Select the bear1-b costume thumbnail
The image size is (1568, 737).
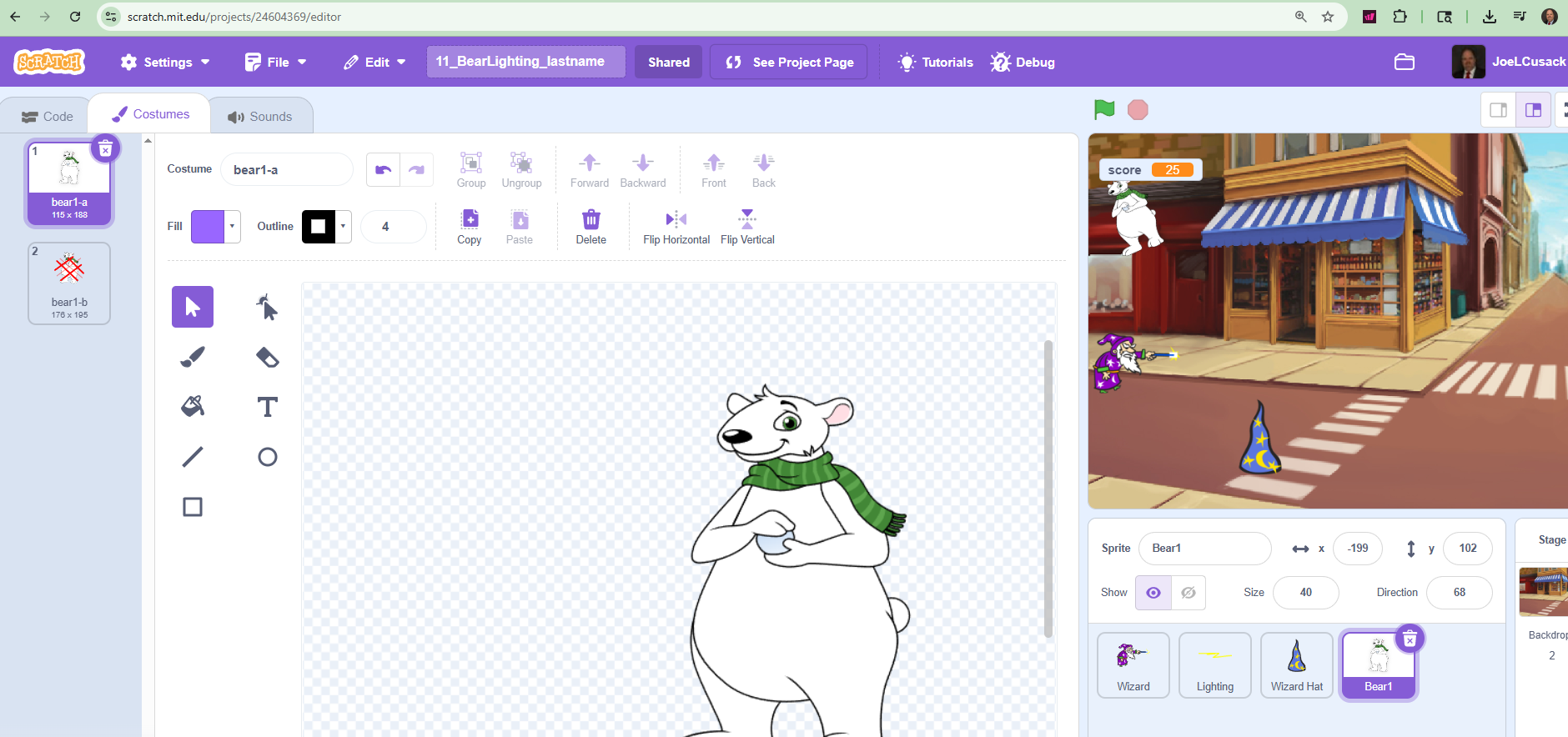[x=69, y=283]
